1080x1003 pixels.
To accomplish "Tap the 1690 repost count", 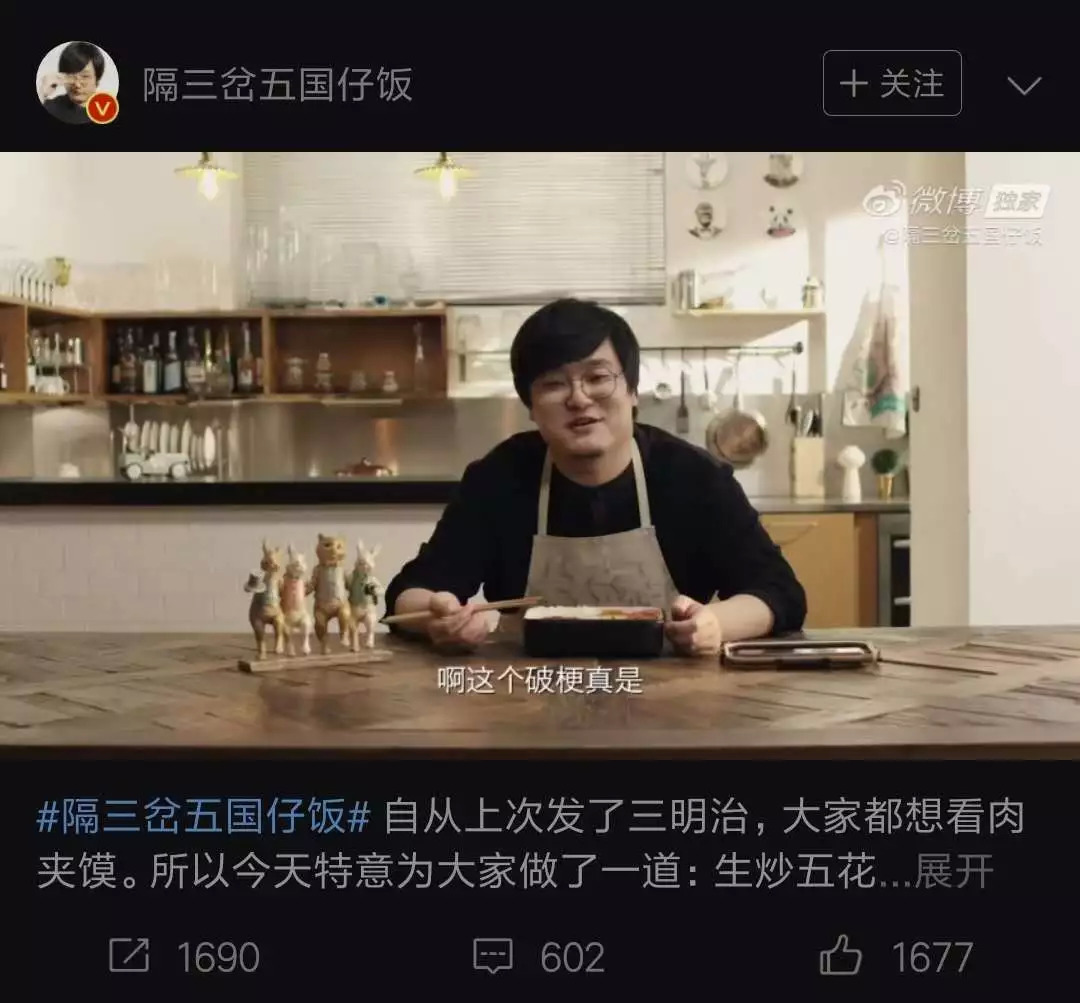I will click(218, 957).
